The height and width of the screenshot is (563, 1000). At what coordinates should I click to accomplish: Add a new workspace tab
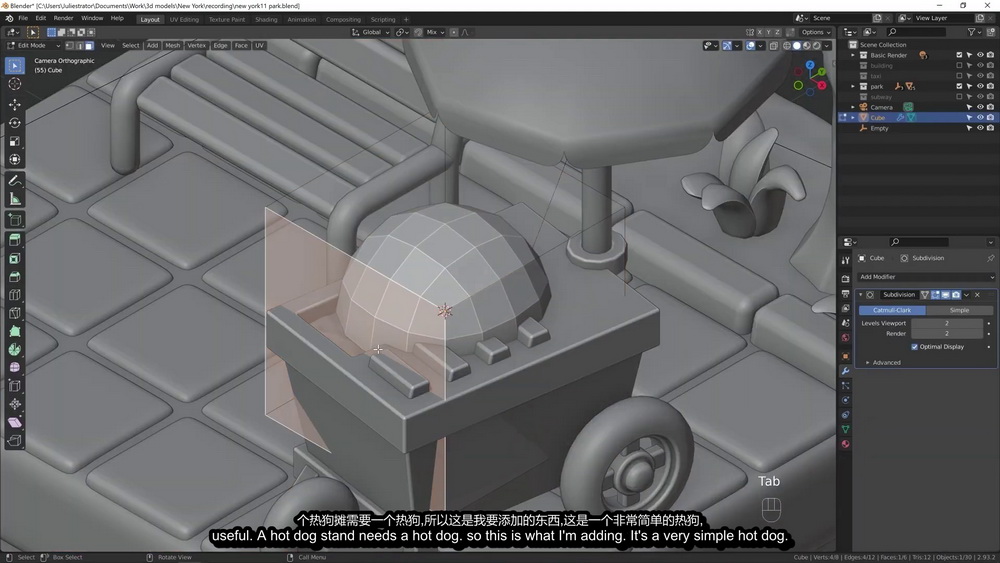406,20
